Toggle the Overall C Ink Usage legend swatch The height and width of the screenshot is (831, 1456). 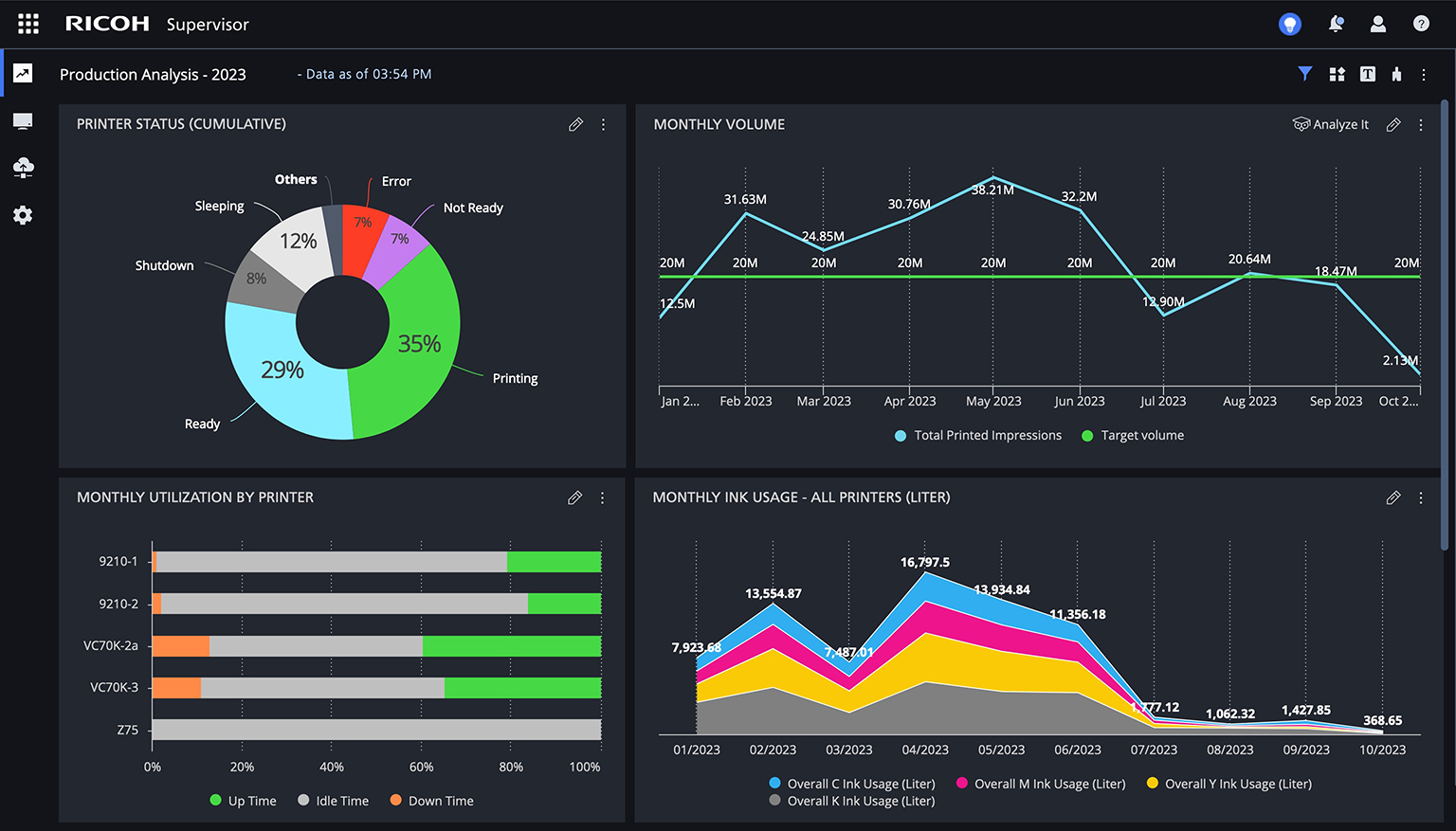pos(773,784)
